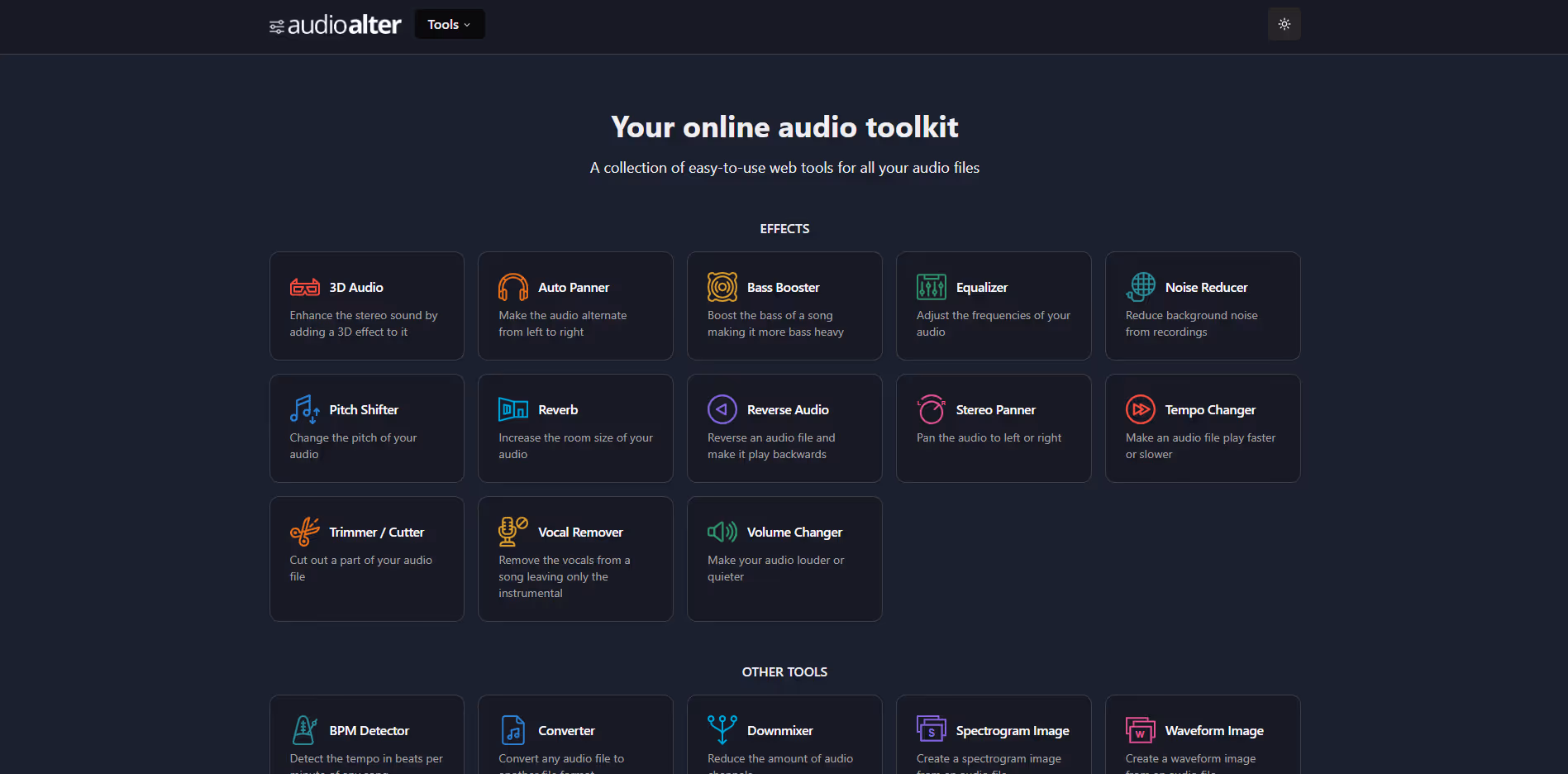The width and height of the screenshot is (1568, 774).
Task: Open the 3D Audio tool title
Action: [356, 288]
